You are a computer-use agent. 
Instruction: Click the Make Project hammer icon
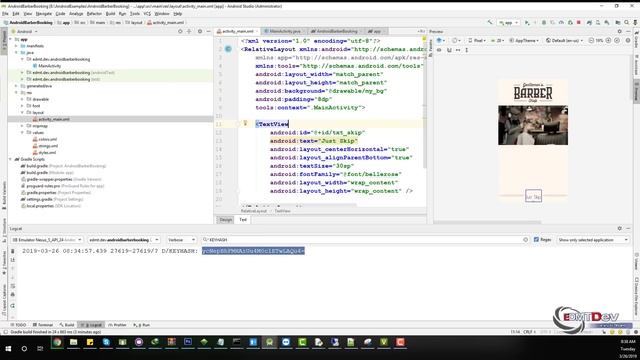tap(490, 23)
